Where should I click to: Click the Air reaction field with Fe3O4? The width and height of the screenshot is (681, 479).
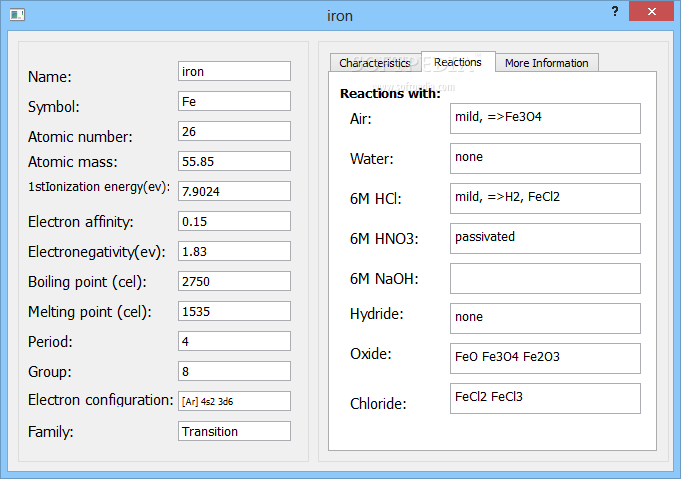pos(545,119)
